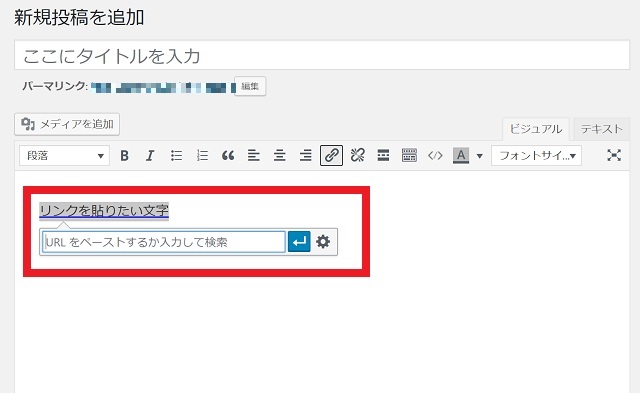The width and height of the screenshot is (640, 393).
Task: Focus the post title input field
Action: point(322,55)
